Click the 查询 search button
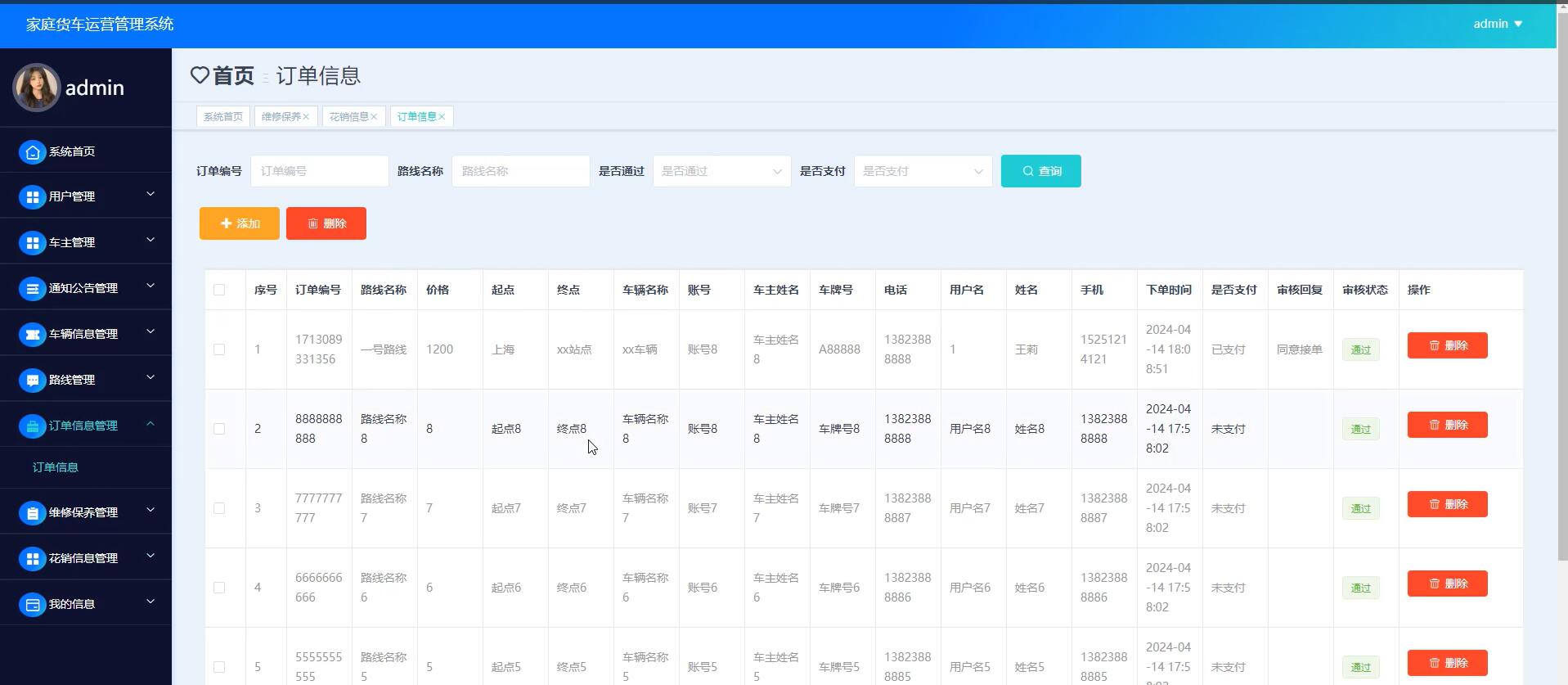Screen dimensions: 1568x685 click(1040, 171)
